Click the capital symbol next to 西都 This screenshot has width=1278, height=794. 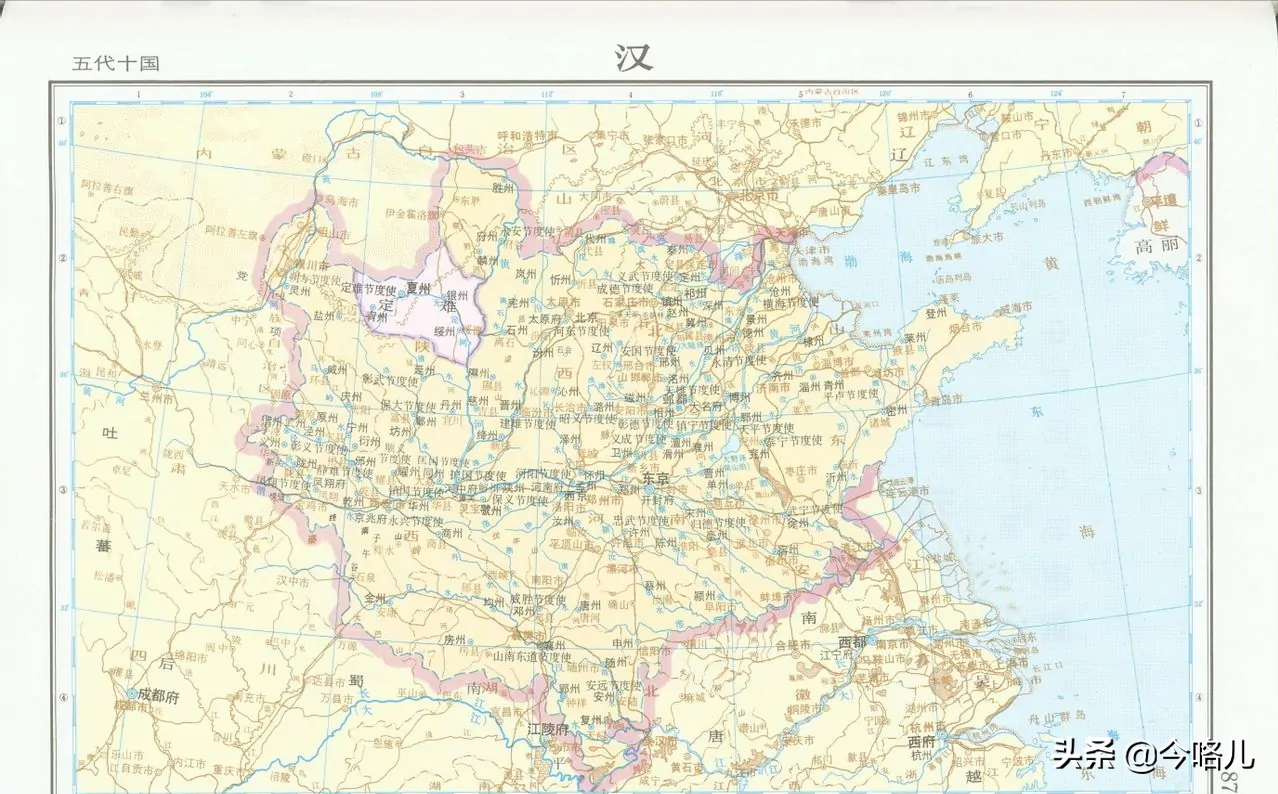coord(872,640)
